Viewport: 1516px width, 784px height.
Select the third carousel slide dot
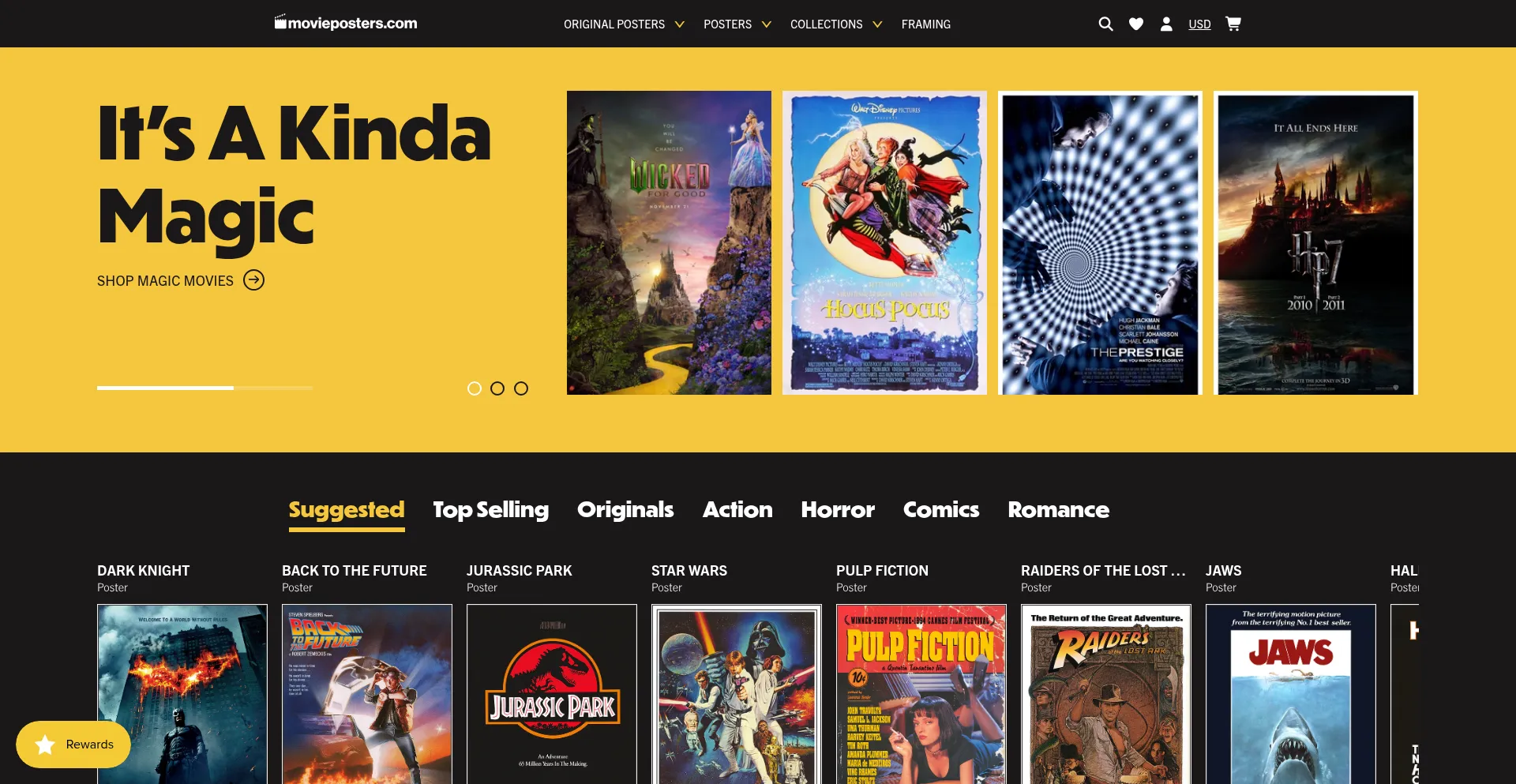[521, 388]
